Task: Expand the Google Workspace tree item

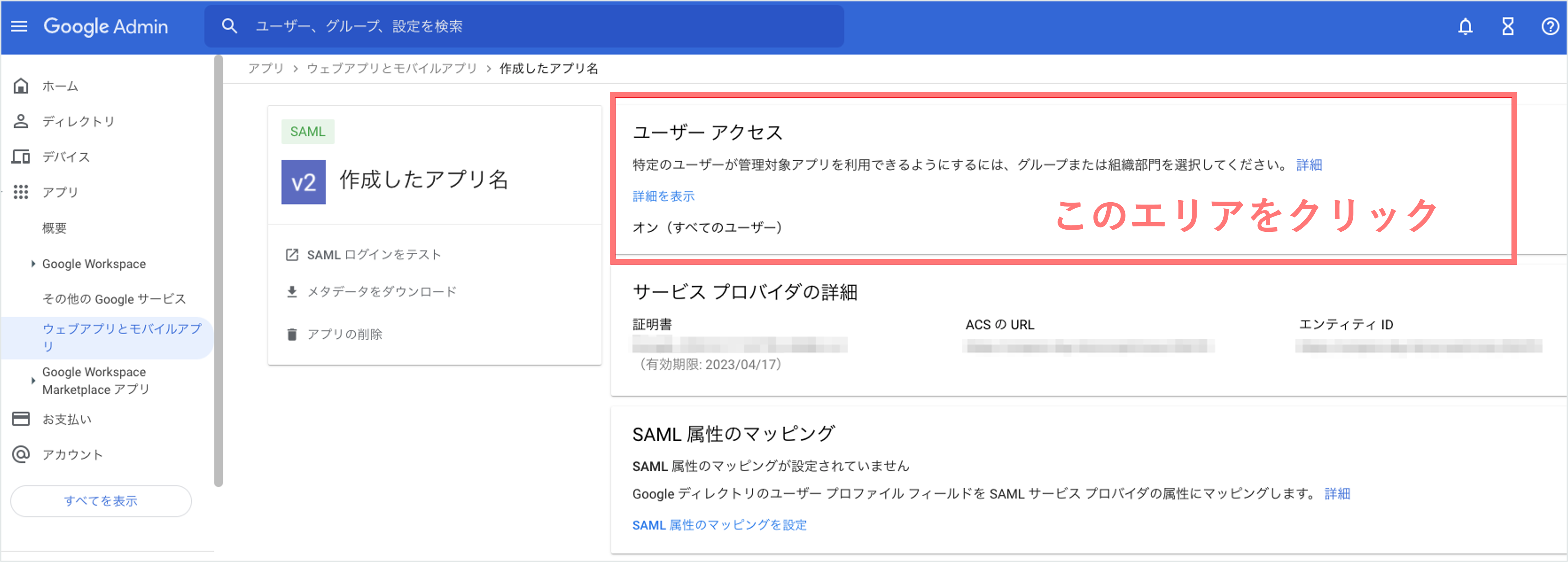Action: point(33,264)
